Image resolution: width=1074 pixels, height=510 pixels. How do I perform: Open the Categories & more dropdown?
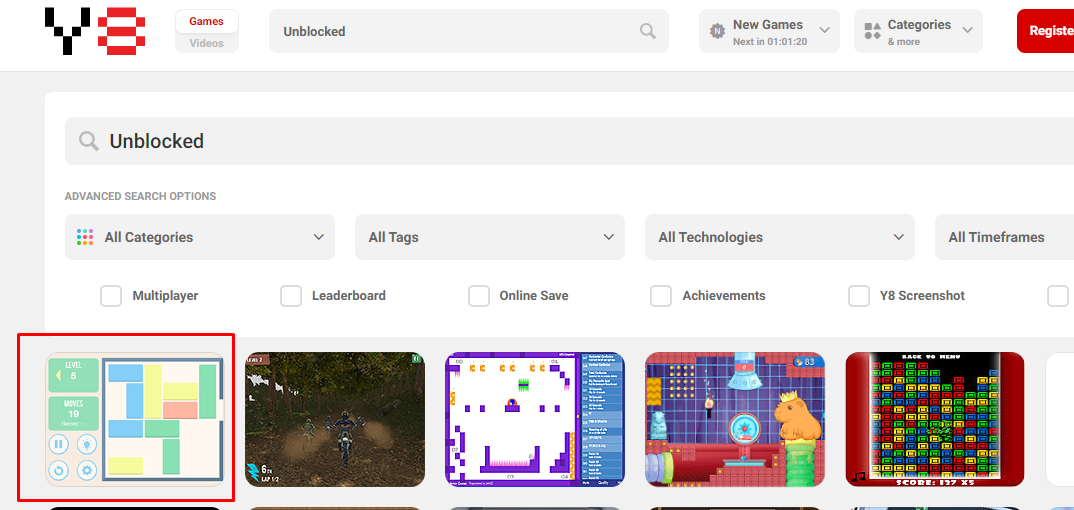(x=918, y=31)
